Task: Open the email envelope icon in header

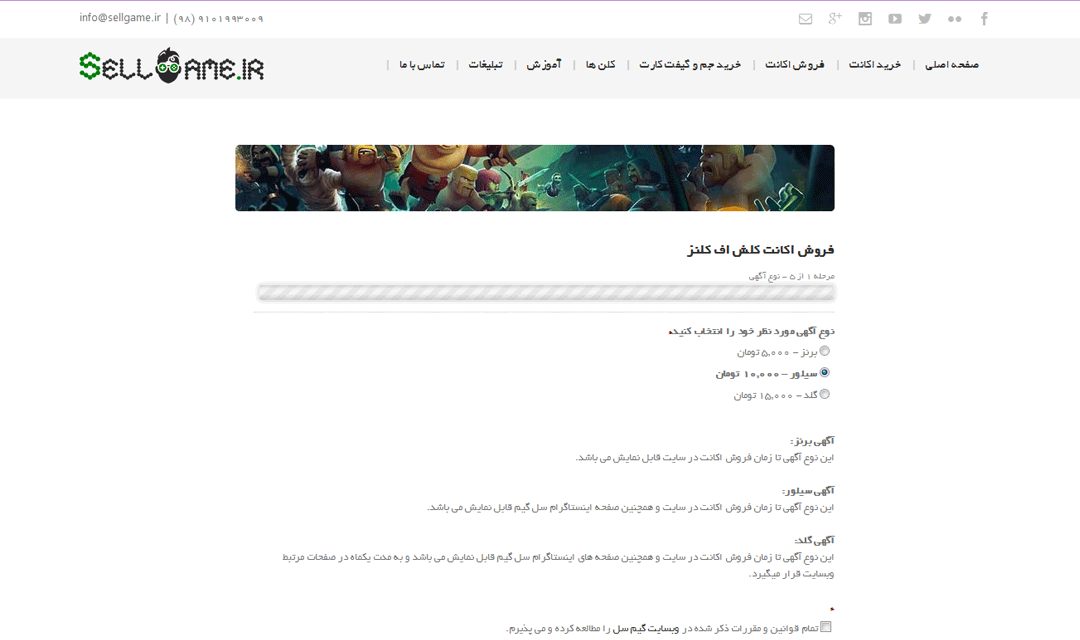Action: (805, 19)
